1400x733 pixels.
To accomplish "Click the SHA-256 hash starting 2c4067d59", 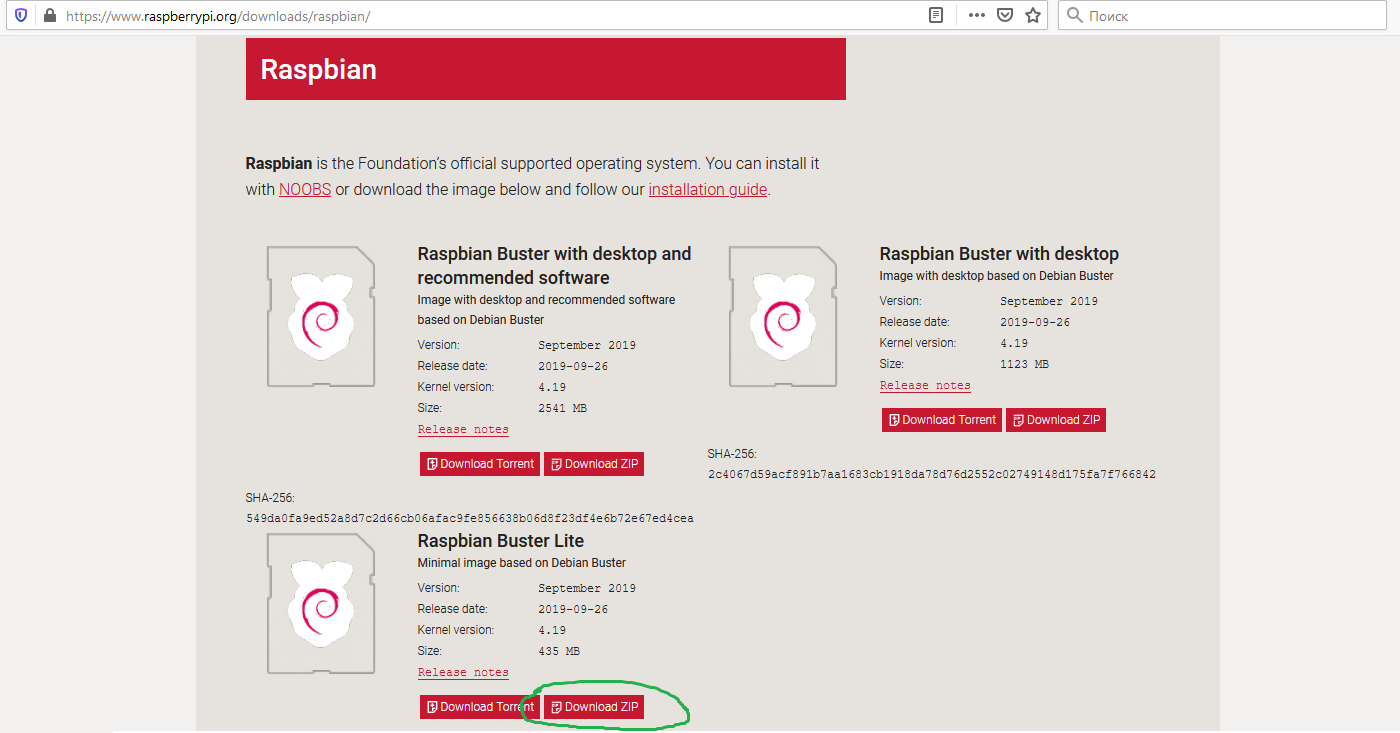I will point(932,475).
